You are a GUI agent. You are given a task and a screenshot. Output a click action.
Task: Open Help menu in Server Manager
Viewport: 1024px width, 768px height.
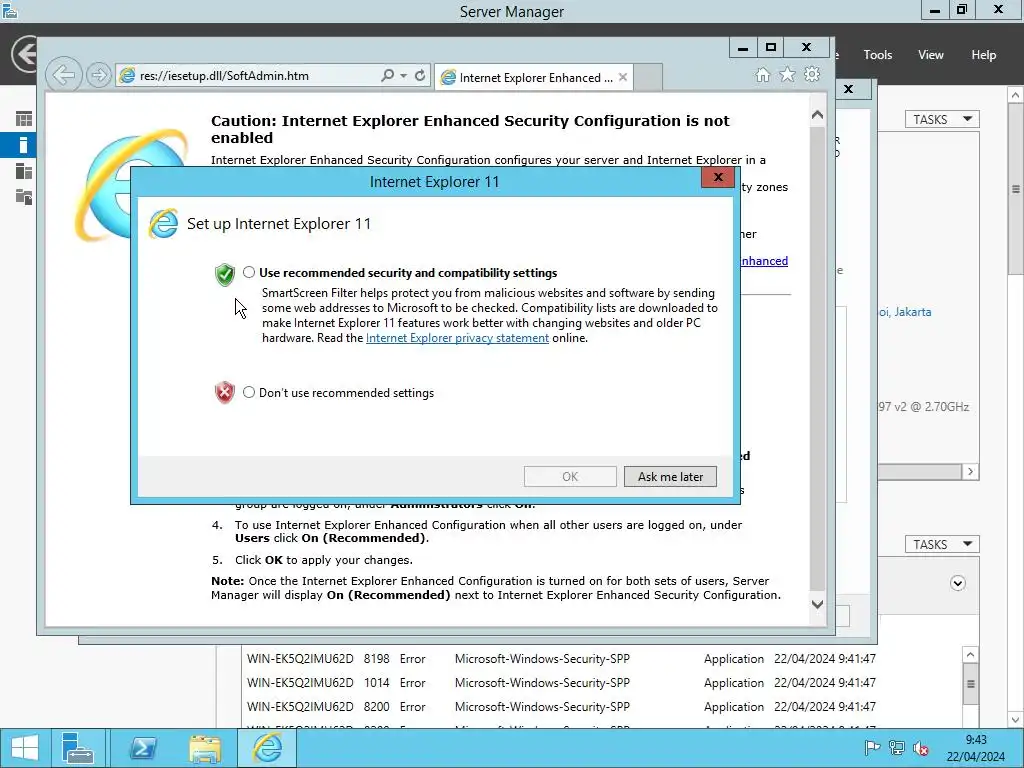coord(983,55)
